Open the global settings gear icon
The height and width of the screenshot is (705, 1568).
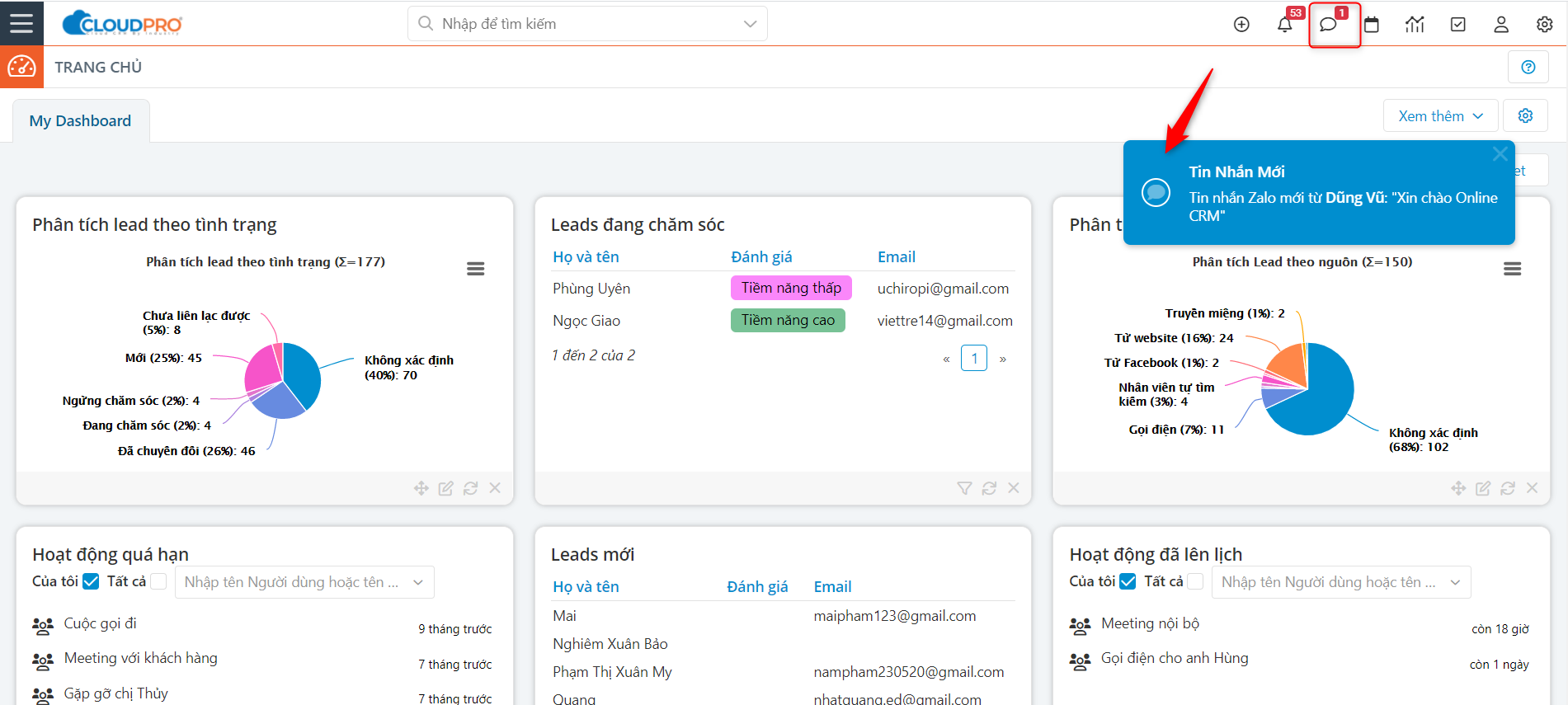click(x=1545, y=25)
